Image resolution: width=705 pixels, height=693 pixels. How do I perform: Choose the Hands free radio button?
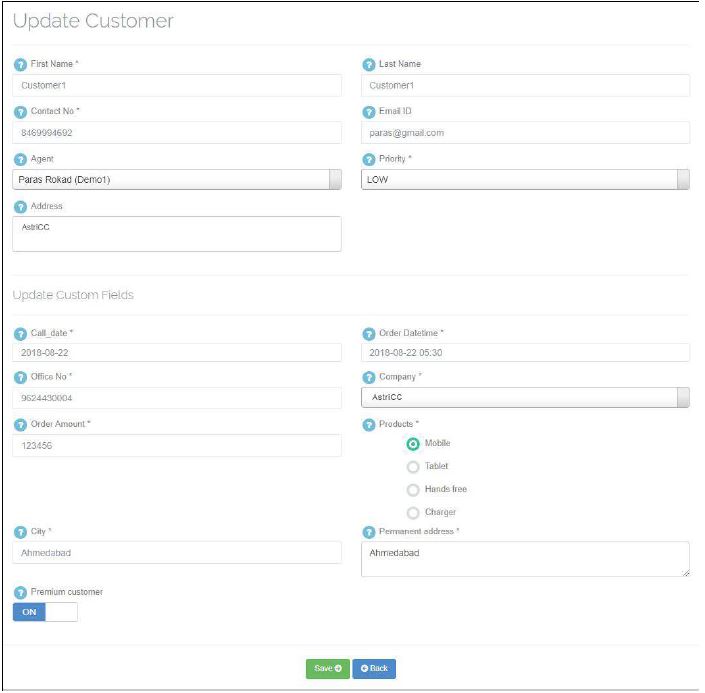click(x=413, y=490)
